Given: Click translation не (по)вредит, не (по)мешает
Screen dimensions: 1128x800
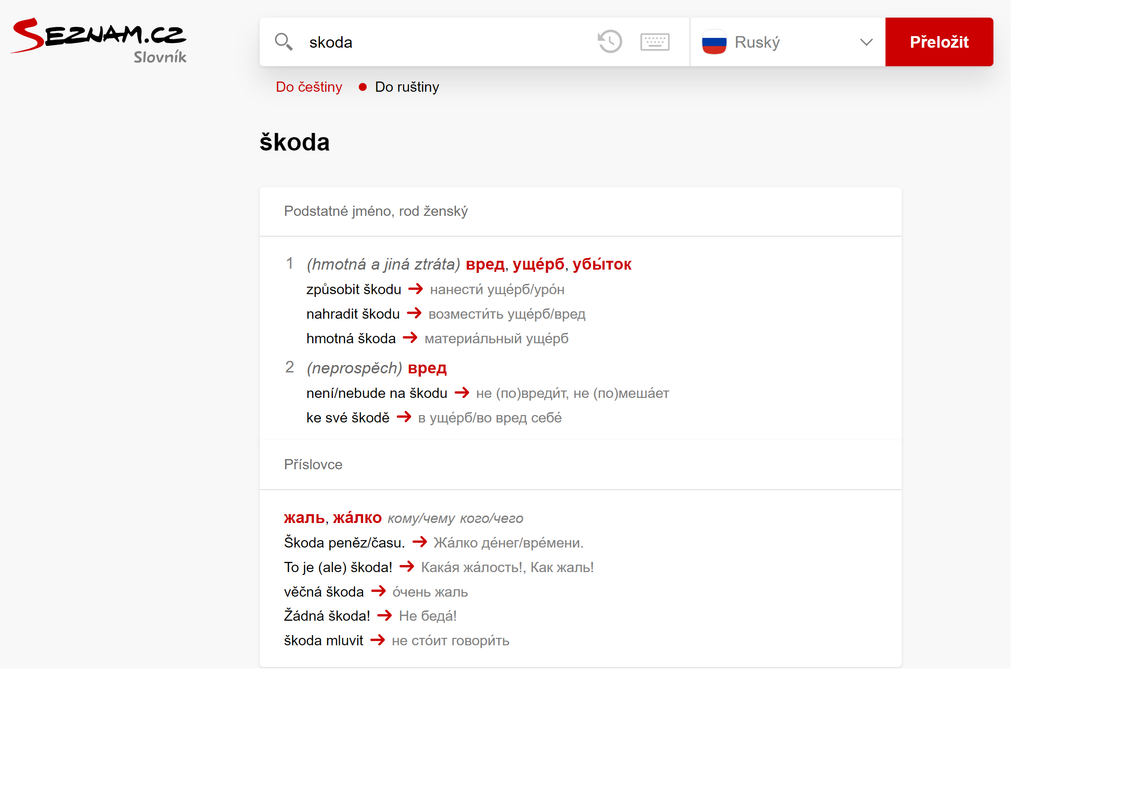Looking at the screenshot, I should coord(572,393).
